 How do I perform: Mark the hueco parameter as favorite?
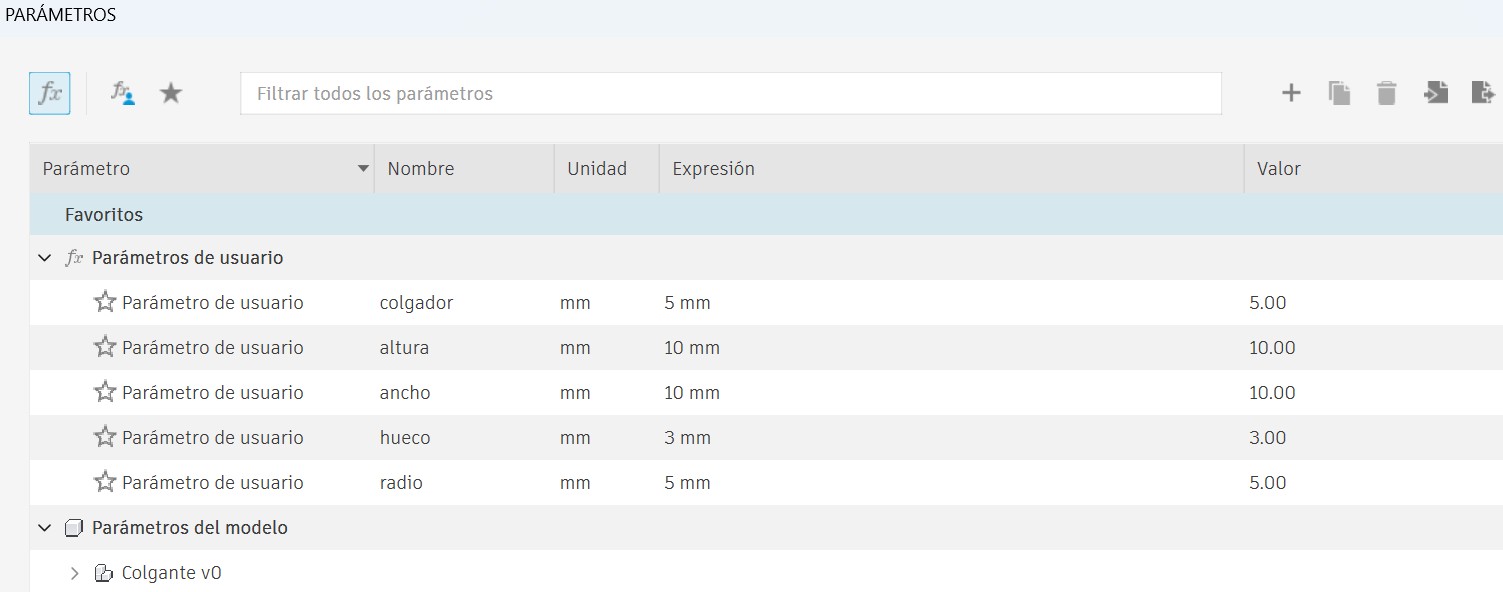[x=104, y=437]
